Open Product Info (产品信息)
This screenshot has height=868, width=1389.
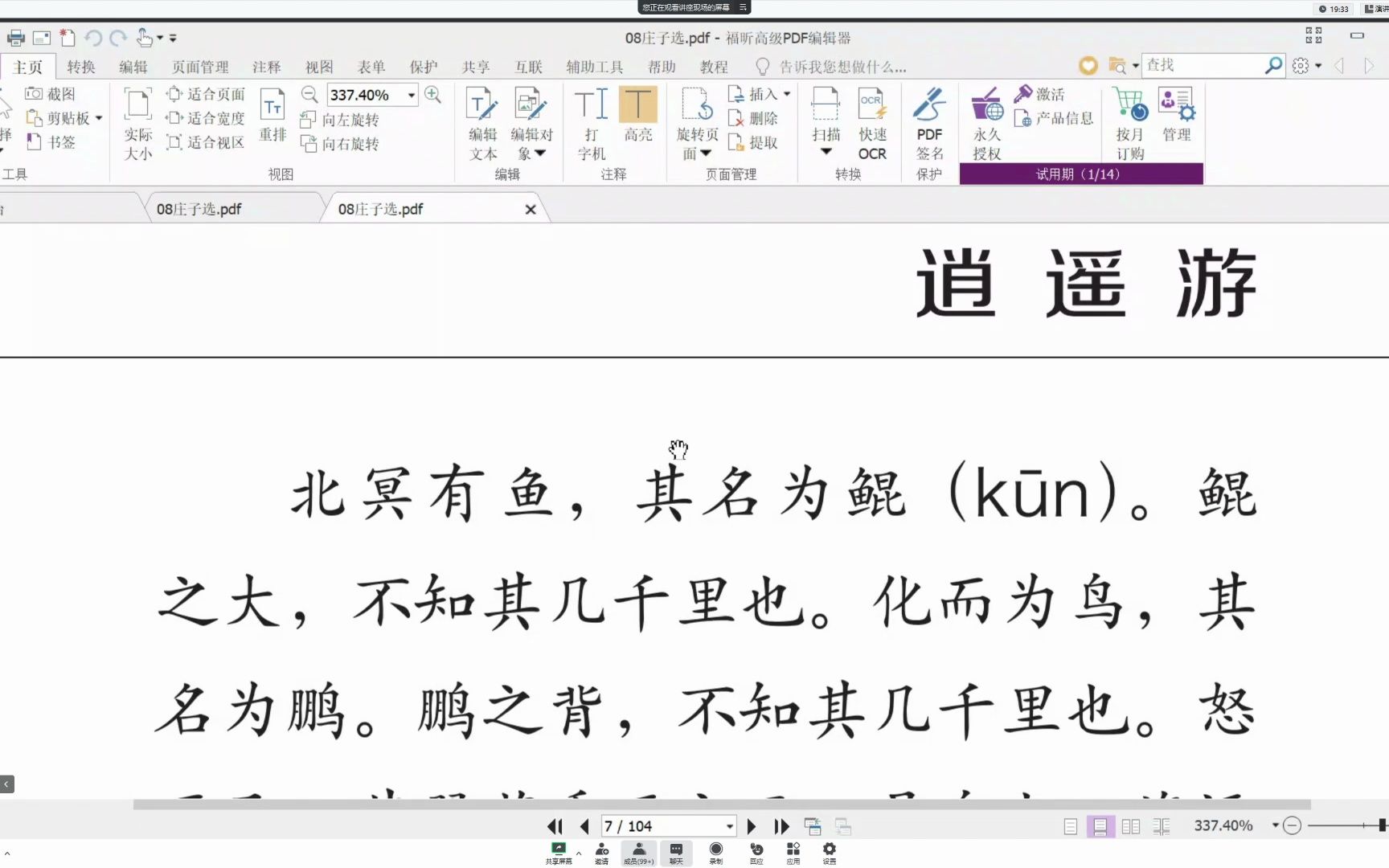coord(1054,118)
